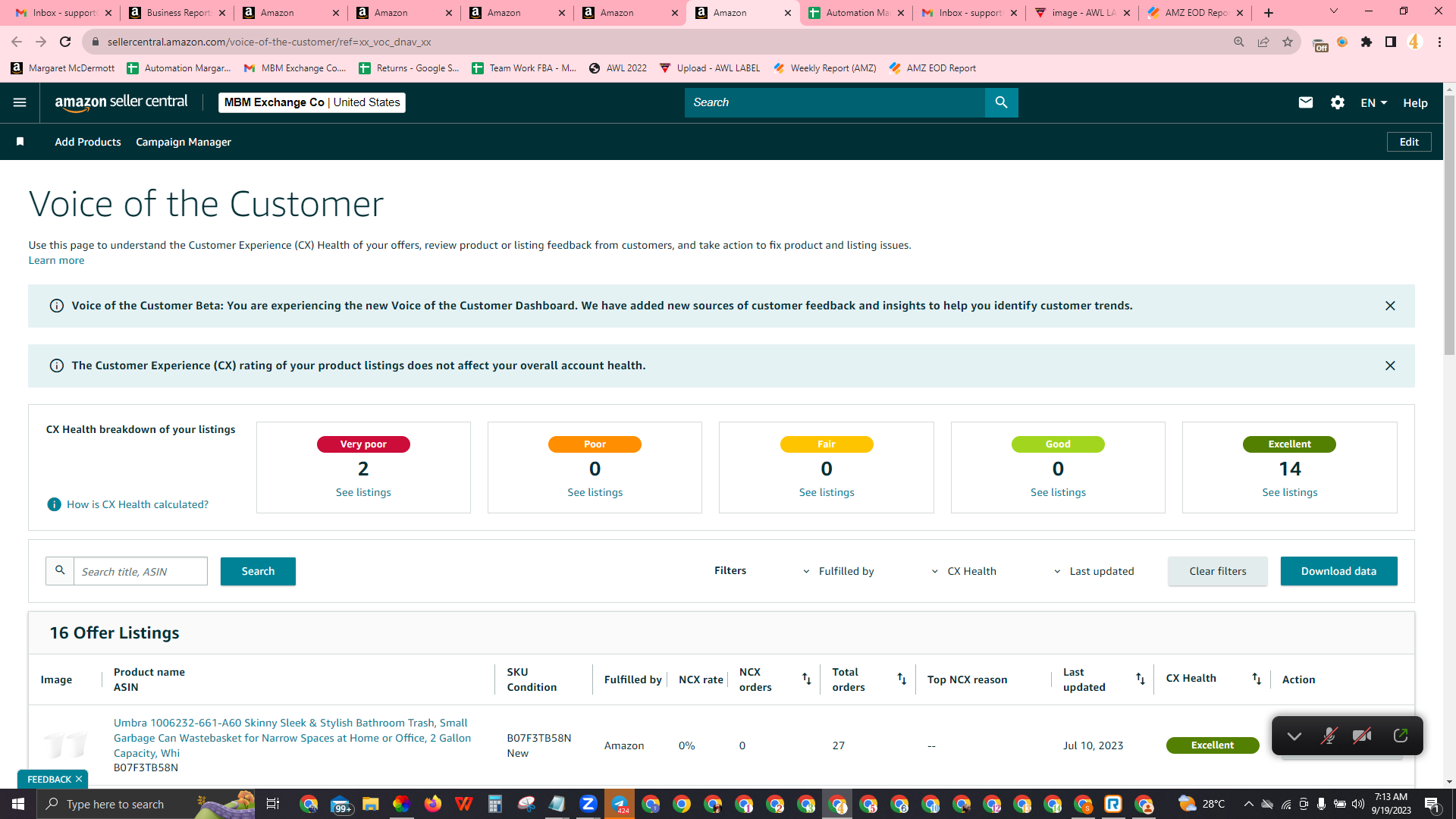Open the Weekly Report (AMZ) bookmark

point(824,68)
